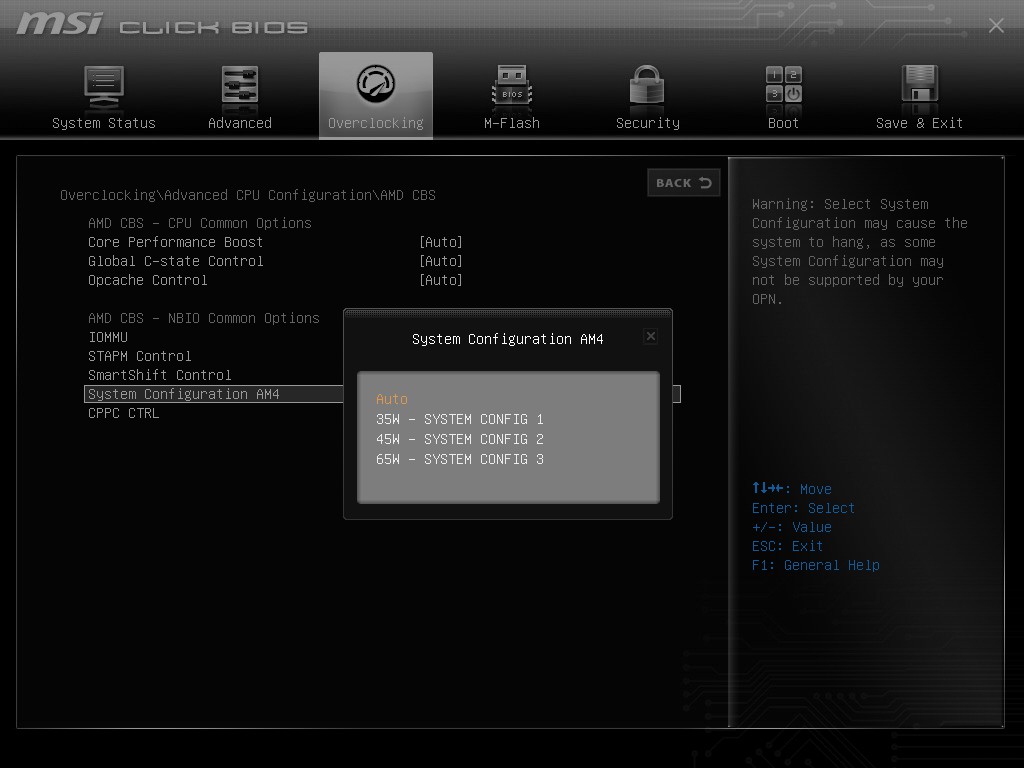The height and width of the screenshot is (768, 1024).
Task: Choose 35W - SYSTEM CONFIG 1
Action: tap(460, 419)
